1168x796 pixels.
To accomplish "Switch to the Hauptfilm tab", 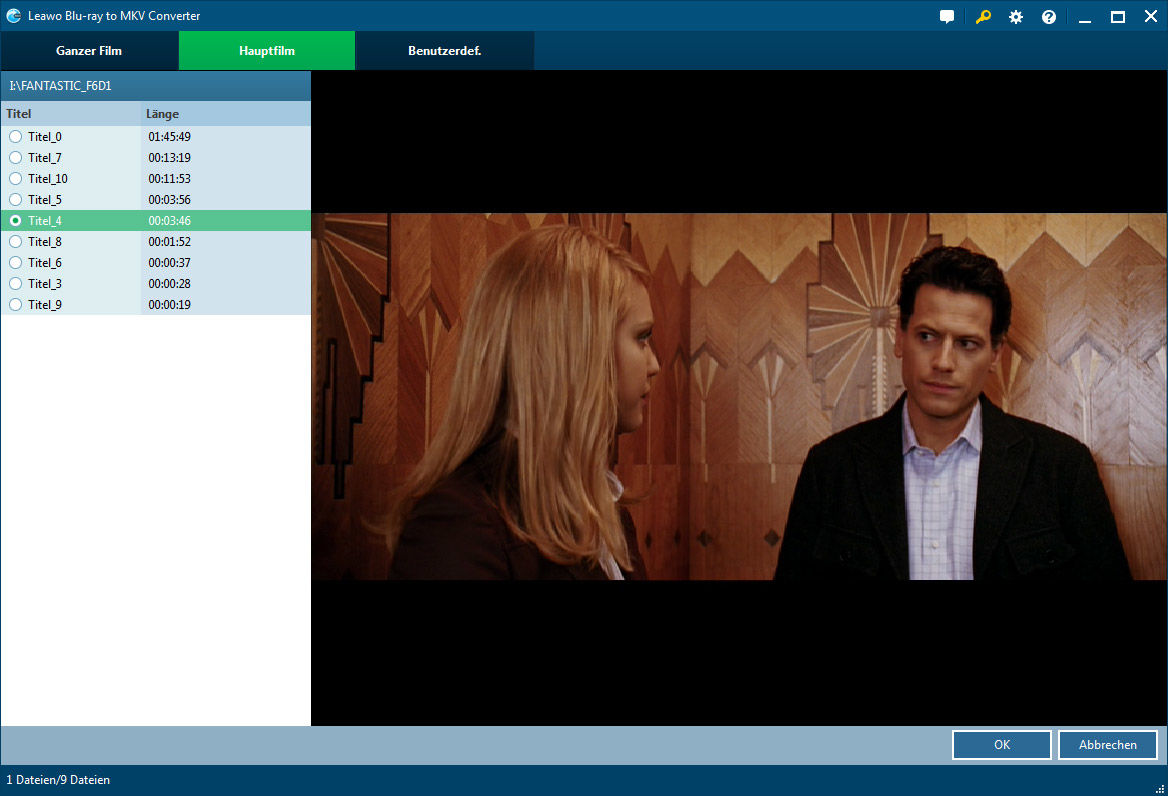I will [x=267, y=51].
